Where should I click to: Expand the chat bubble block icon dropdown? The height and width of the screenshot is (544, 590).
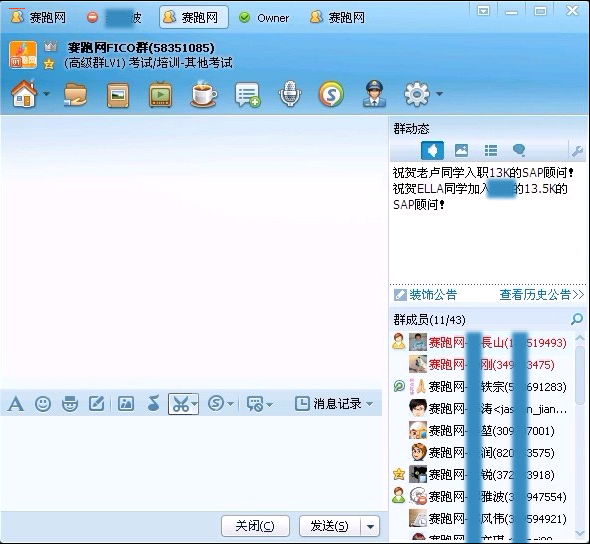pyautogui.click(x=269, y=405)
